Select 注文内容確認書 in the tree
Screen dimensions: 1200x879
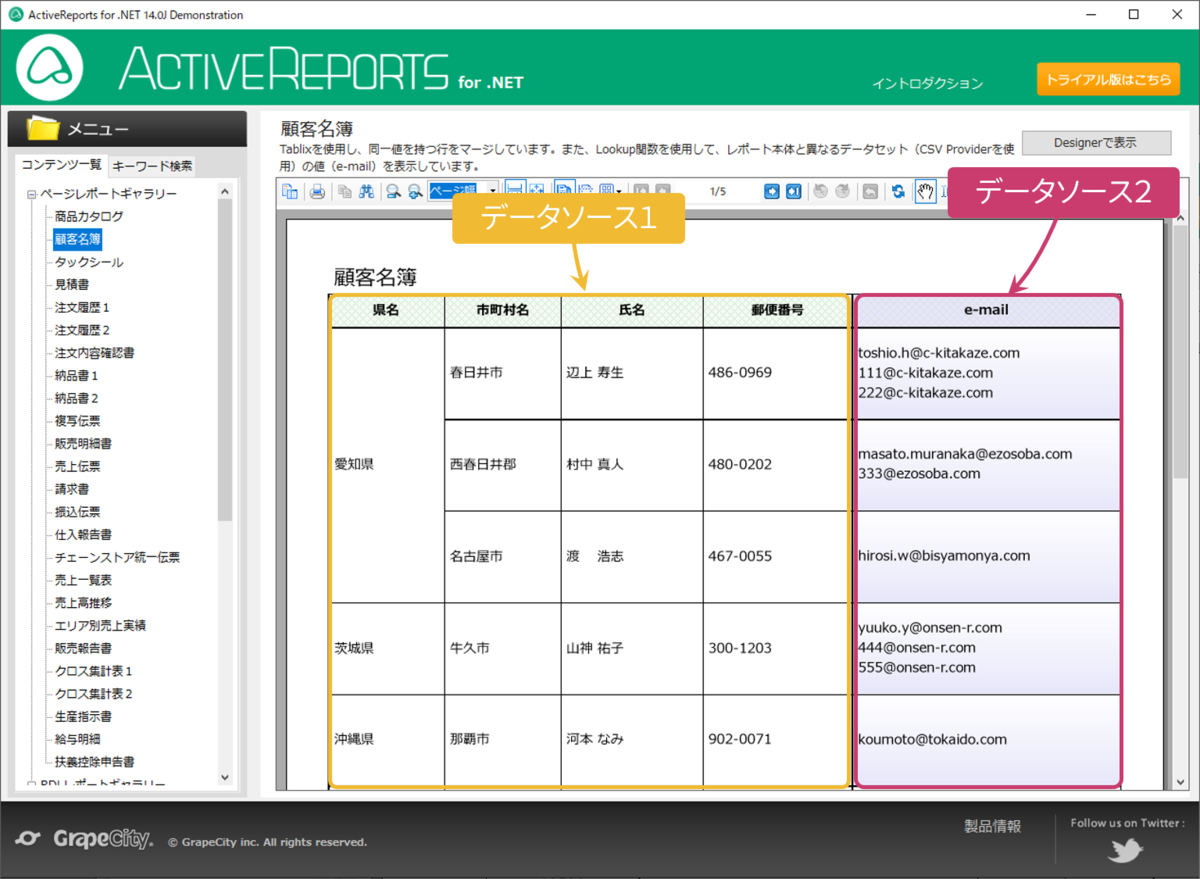click(x=94, y=353)
